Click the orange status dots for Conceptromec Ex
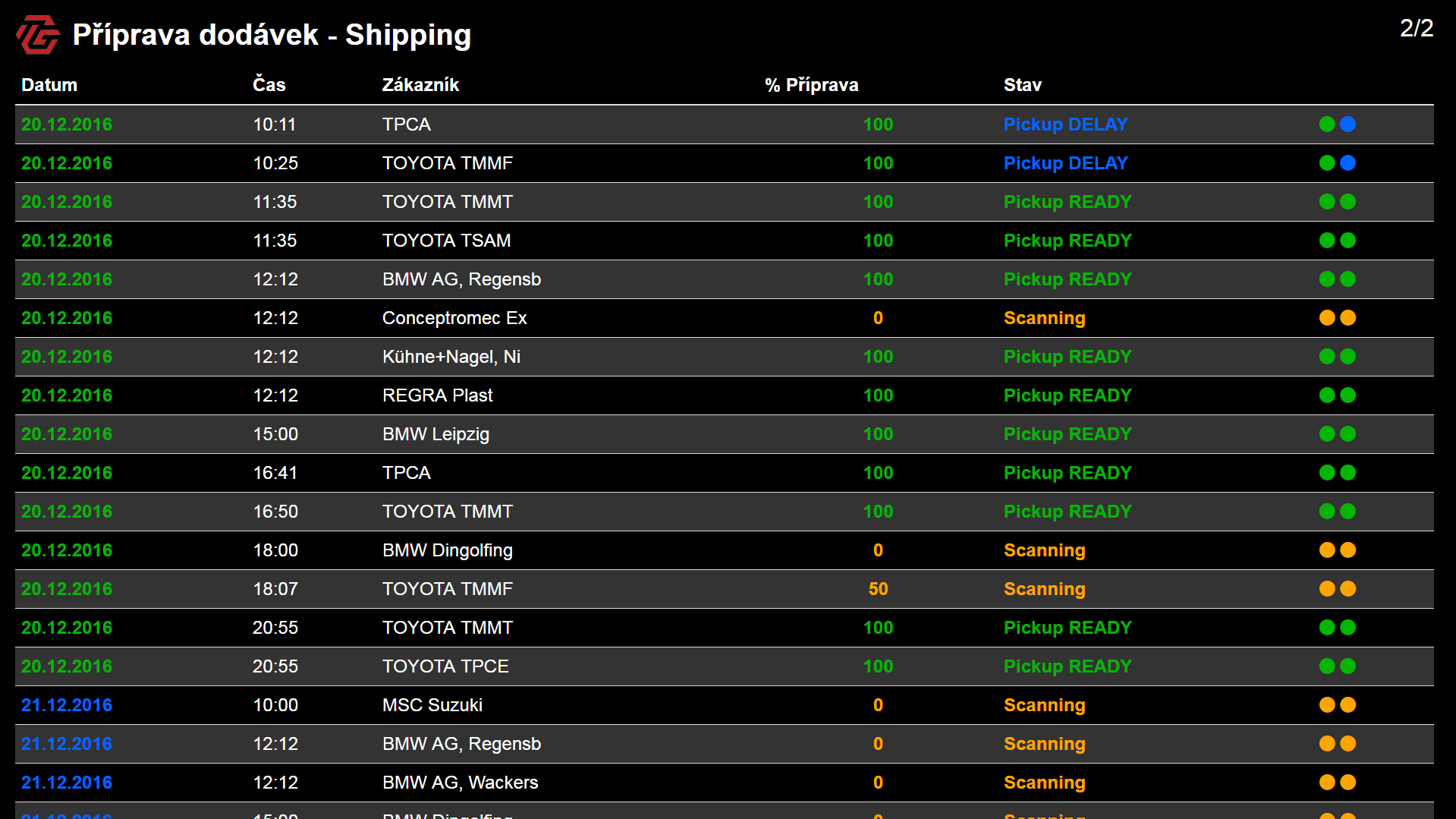This screenshot has height=819, width=1456. [x=1338, y=318]
